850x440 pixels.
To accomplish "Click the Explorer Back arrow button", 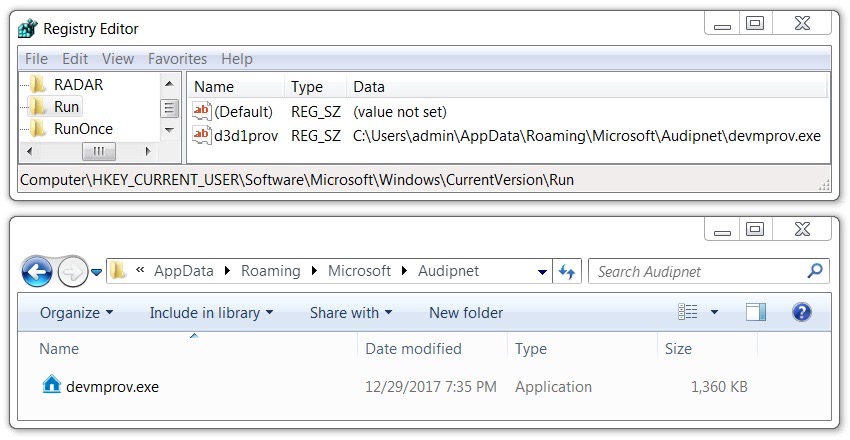I will tap(37, 272).
